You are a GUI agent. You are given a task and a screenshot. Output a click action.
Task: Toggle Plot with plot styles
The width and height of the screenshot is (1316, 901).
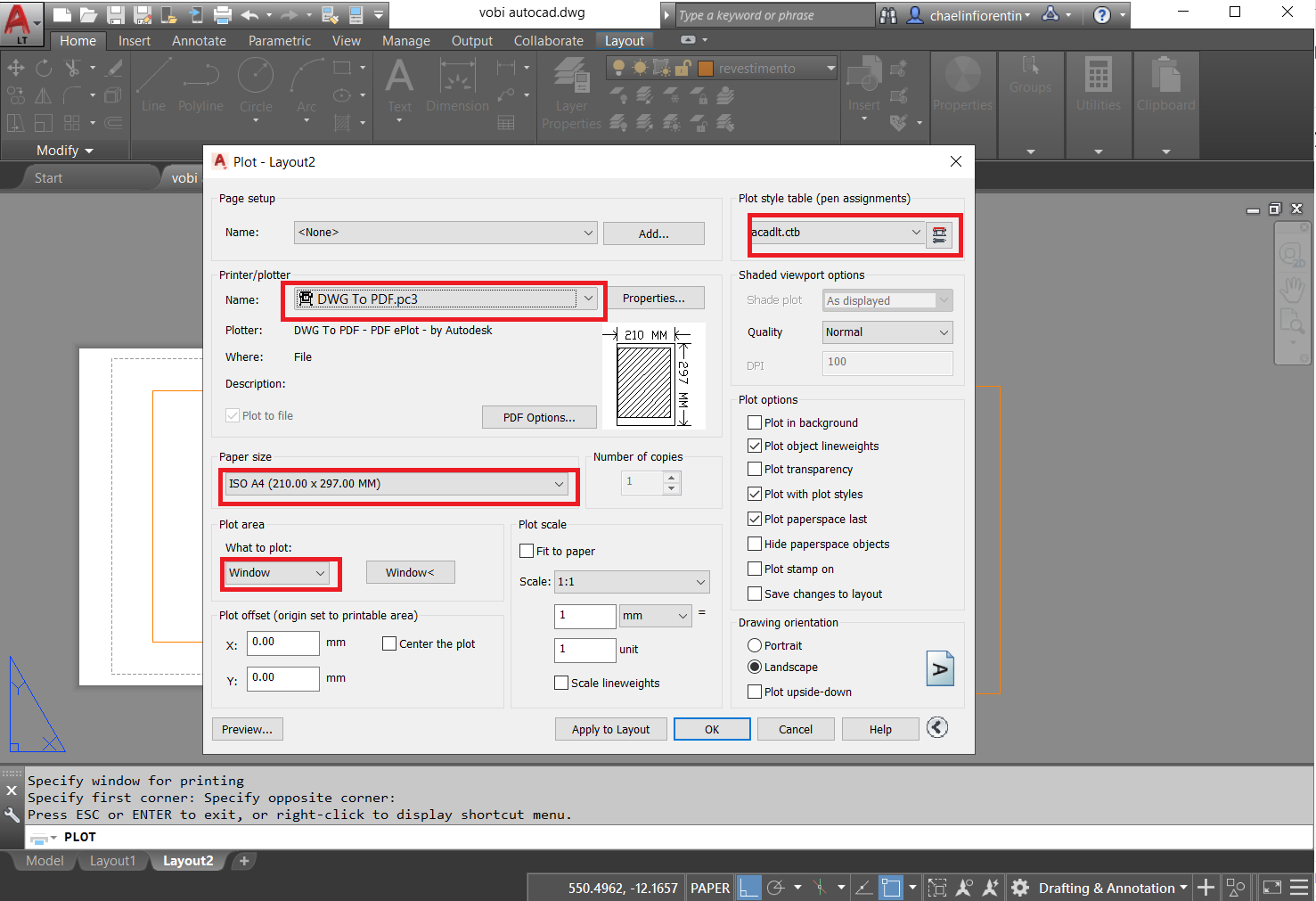[x=755, y=494]
